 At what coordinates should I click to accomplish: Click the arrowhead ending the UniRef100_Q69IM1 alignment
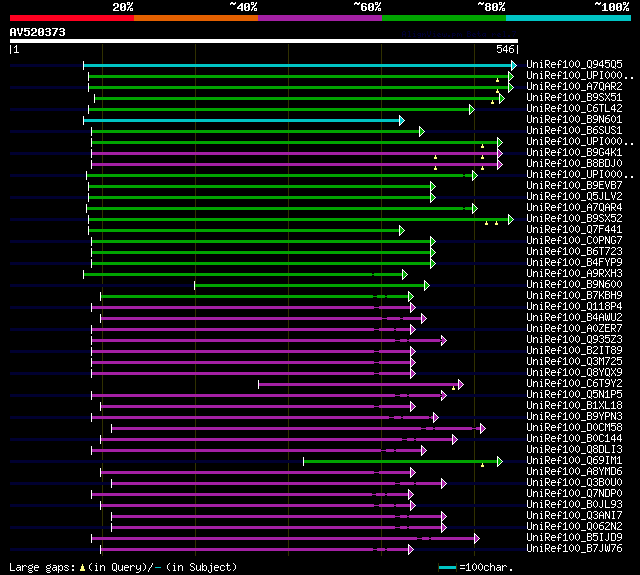500,462
